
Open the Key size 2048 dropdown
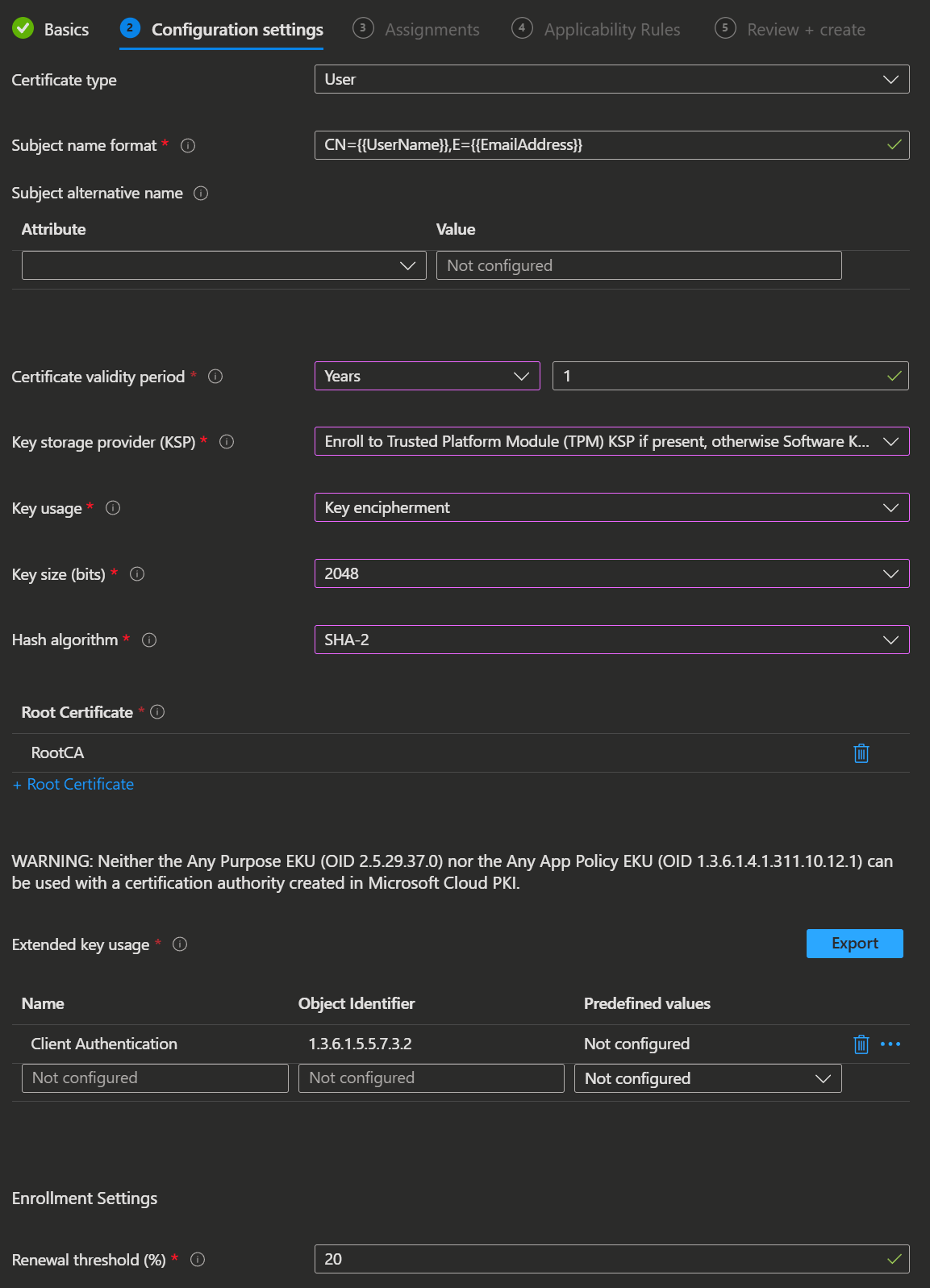612,573
